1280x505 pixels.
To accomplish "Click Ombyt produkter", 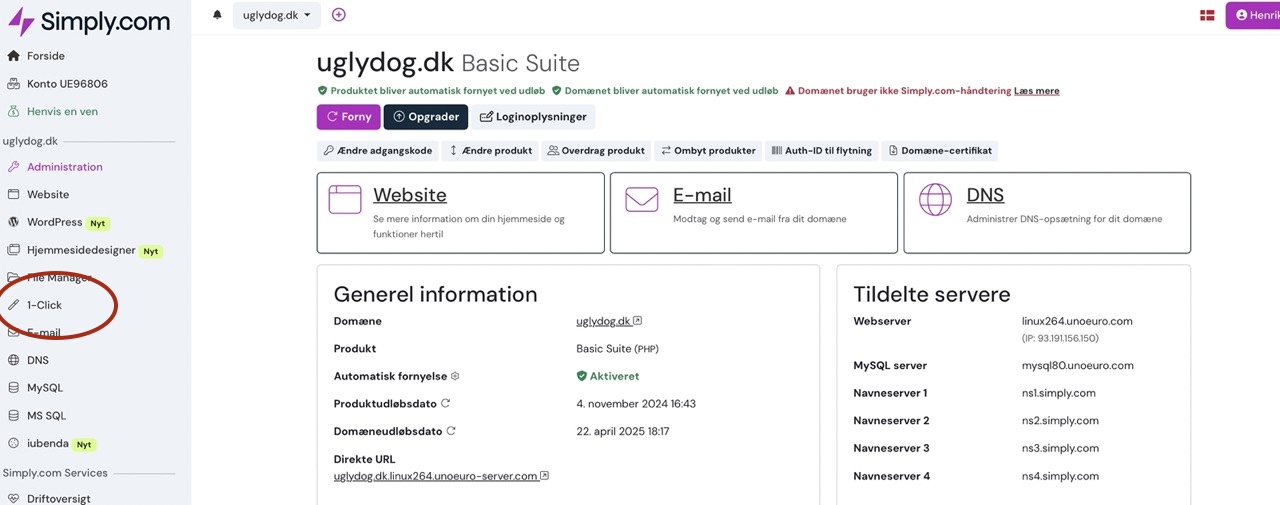I will point(708,151).
